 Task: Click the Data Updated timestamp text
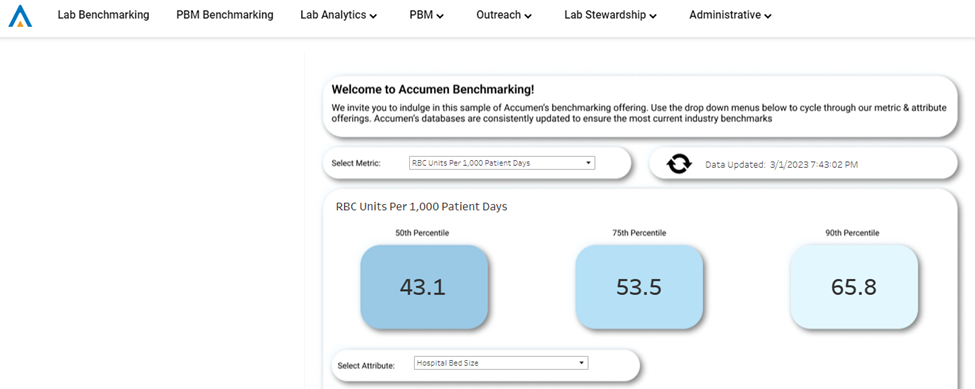click(782, 165)
